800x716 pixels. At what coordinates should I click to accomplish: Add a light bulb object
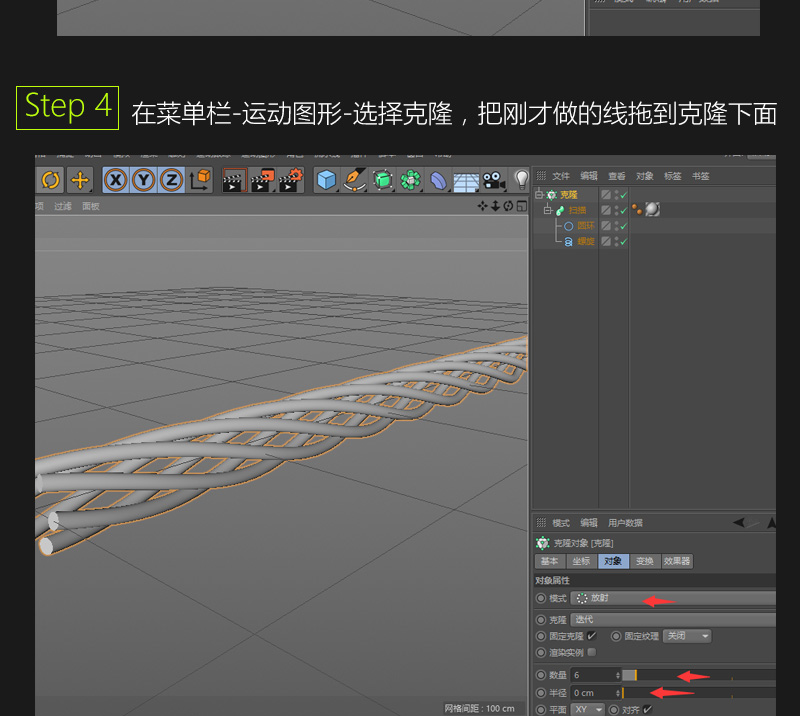[x=521, y=180]
